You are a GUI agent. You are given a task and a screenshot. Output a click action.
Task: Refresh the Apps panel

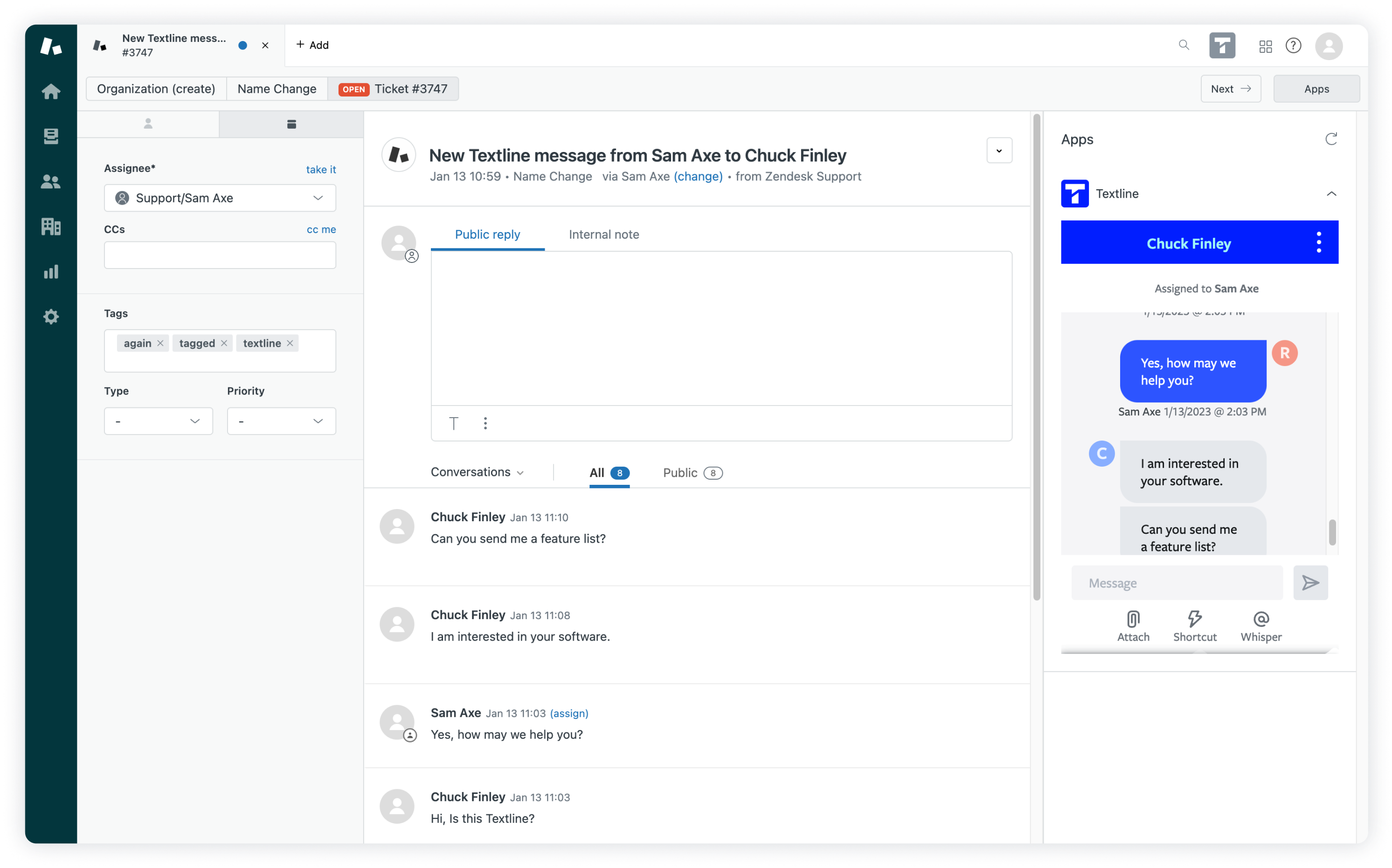click(1330, 139)
